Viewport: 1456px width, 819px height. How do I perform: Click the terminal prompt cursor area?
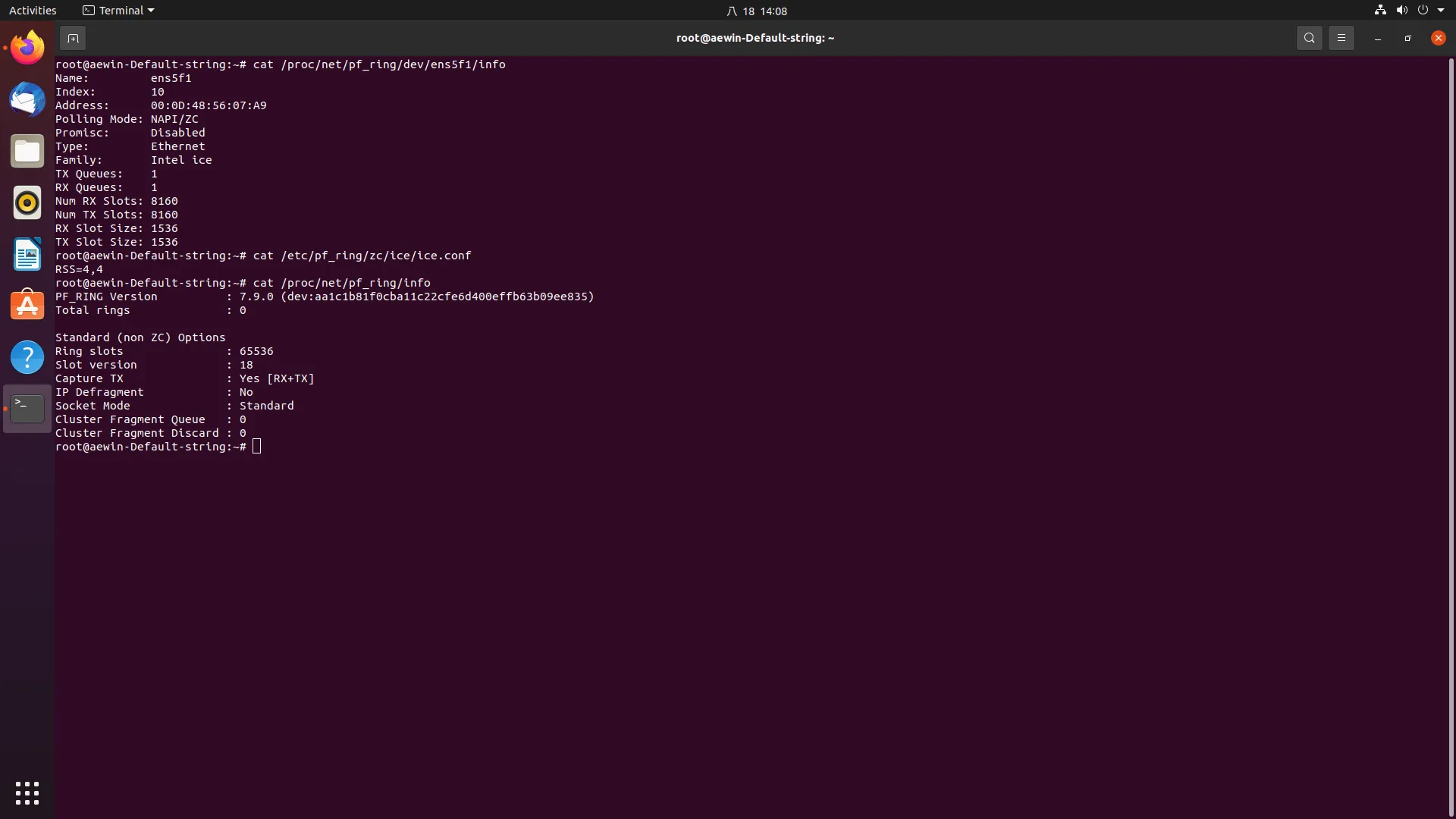click(x=257, y=446)
